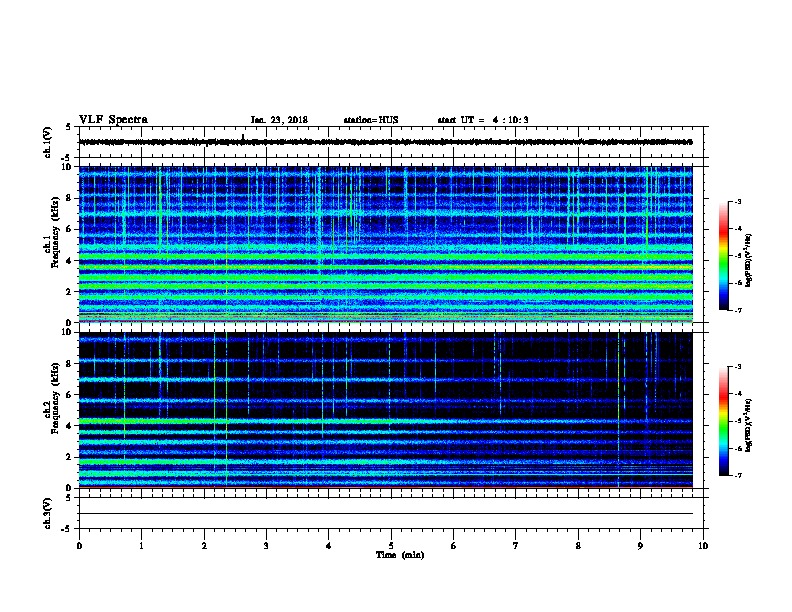
Task: Click the "VLF Spectra" plot title
Action: tap(113, 120)
